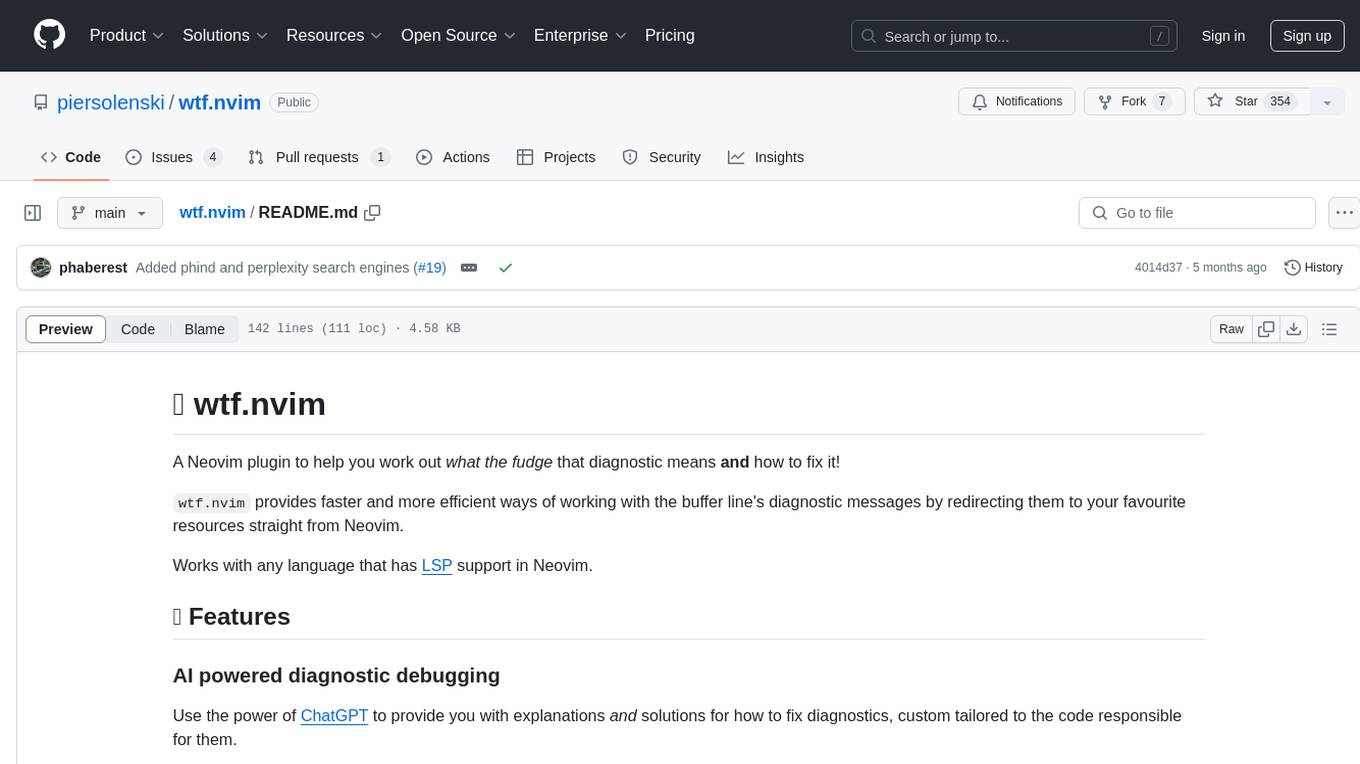Open the Pricing page
The height and width of the screenshot is (764, 1360).
670,35
